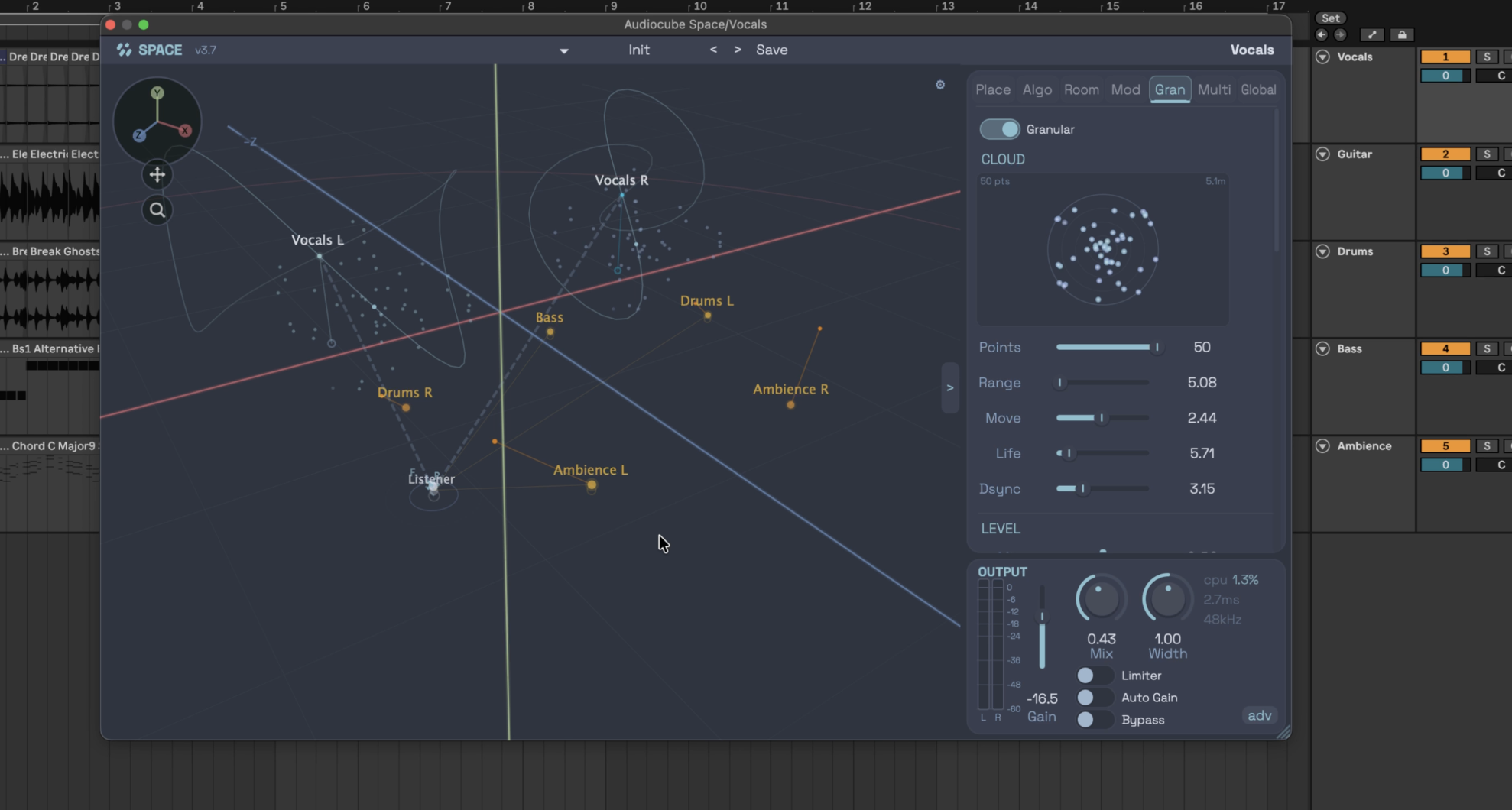This screenshot has height=810, width=1512.
Task: Open the Global tab
Action: tap(1258, 89)
